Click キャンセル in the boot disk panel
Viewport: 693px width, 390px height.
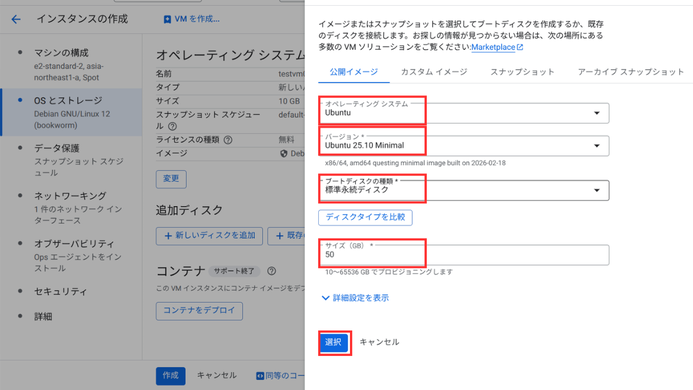(379, 342)
